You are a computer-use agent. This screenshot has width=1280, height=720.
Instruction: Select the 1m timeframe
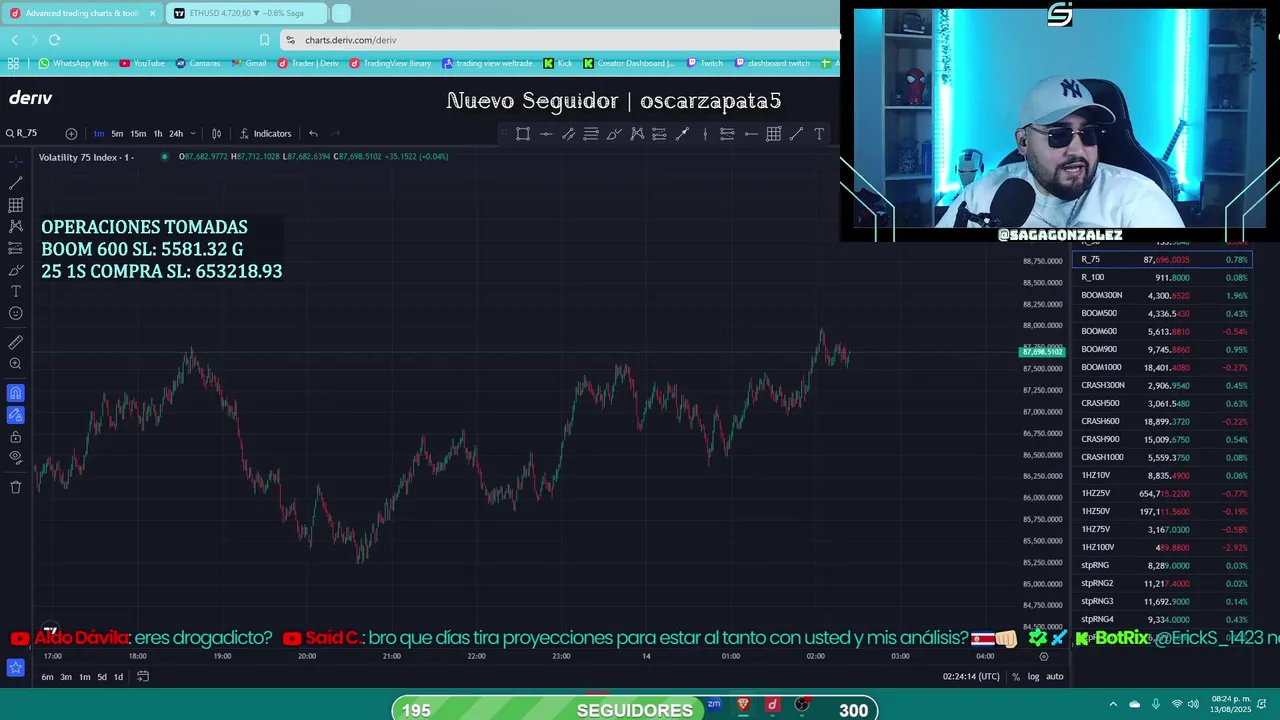click(x=98, y=133)
